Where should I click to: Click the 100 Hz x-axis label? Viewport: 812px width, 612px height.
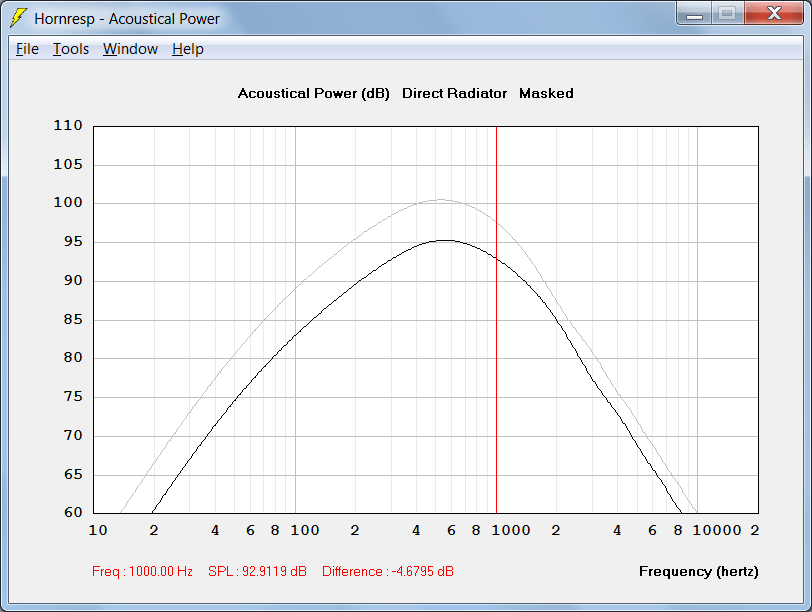304,530
